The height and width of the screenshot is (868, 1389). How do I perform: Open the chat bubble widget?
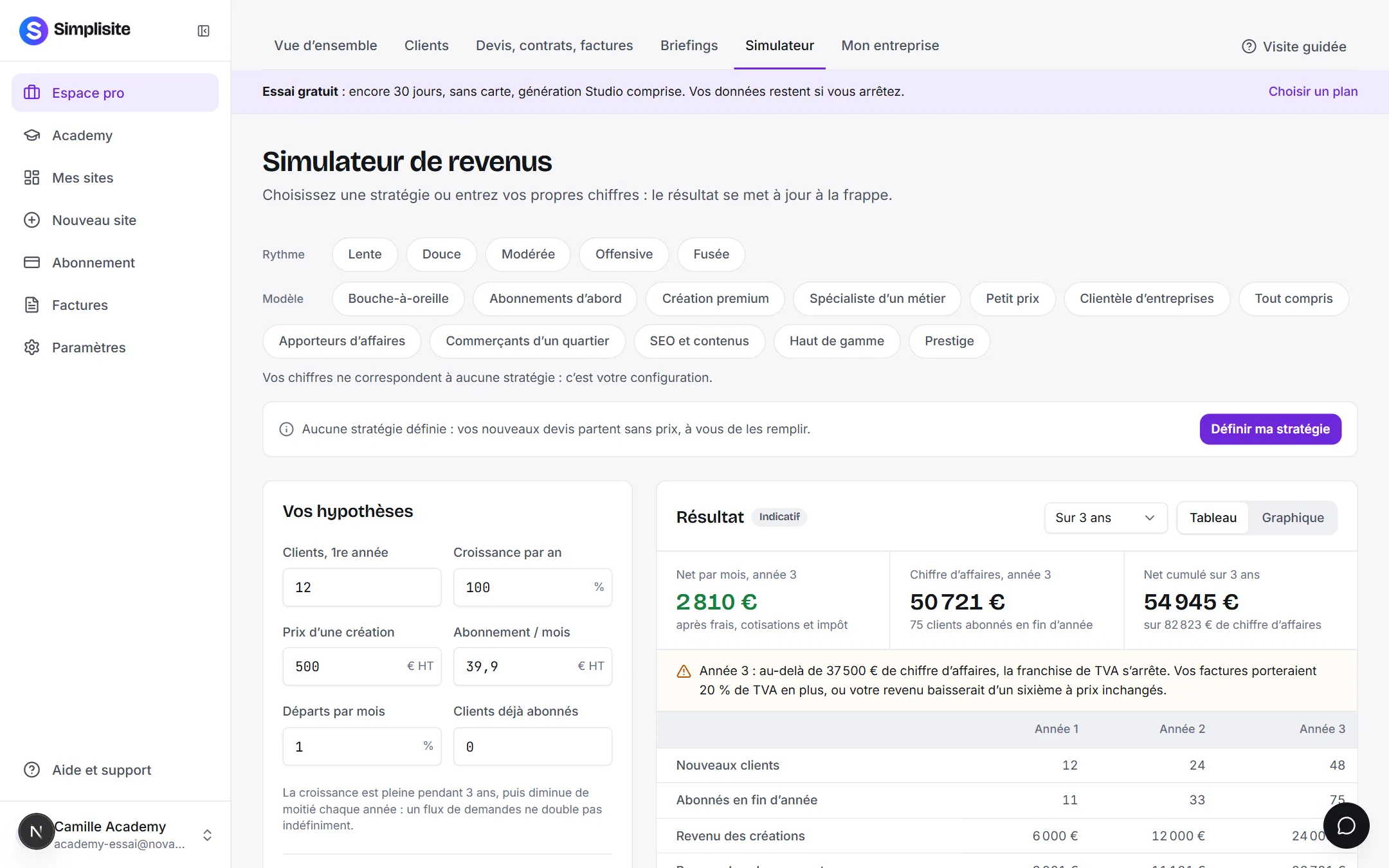pyautogui.click(x=1346, y=826)
